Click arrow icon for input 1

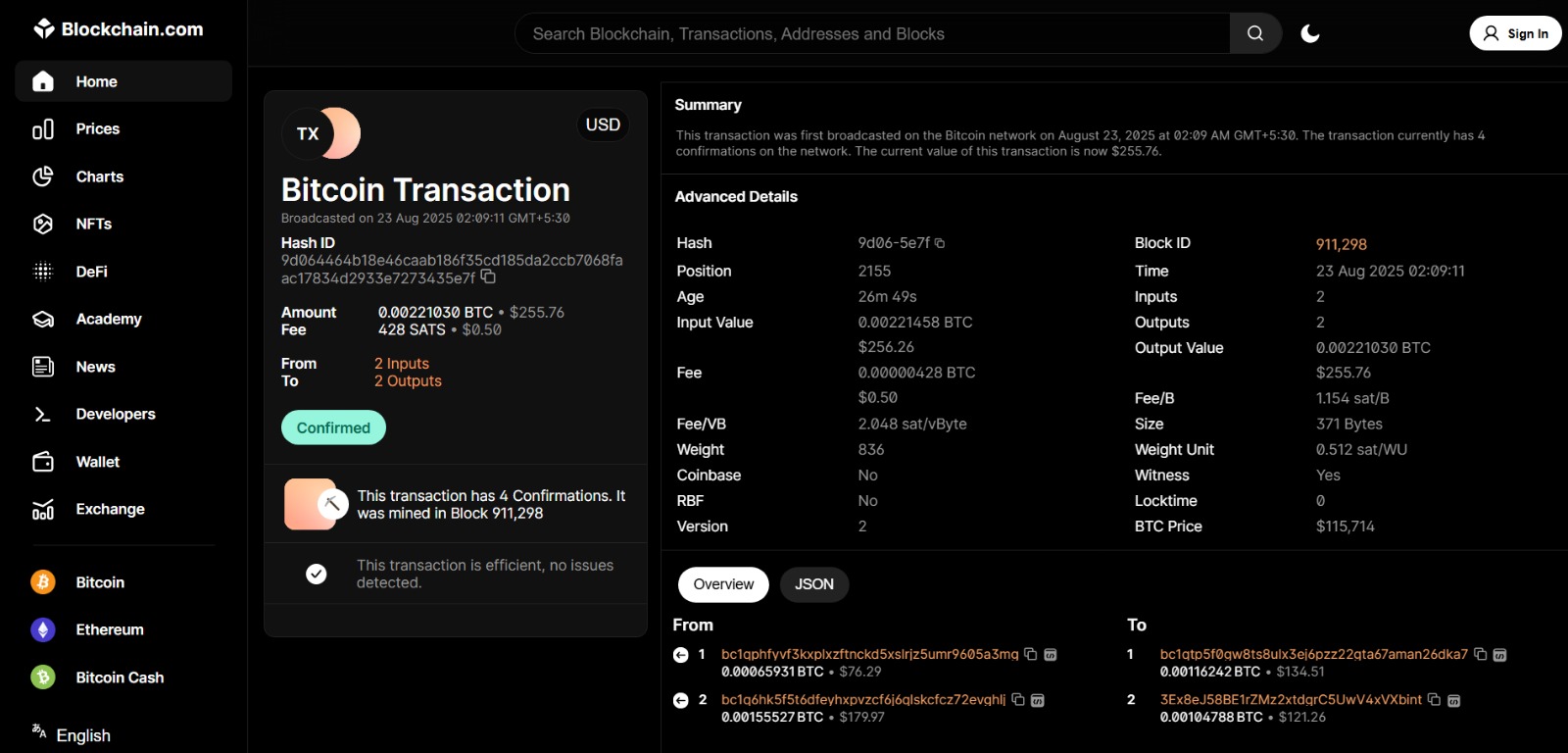pos(681,655)
